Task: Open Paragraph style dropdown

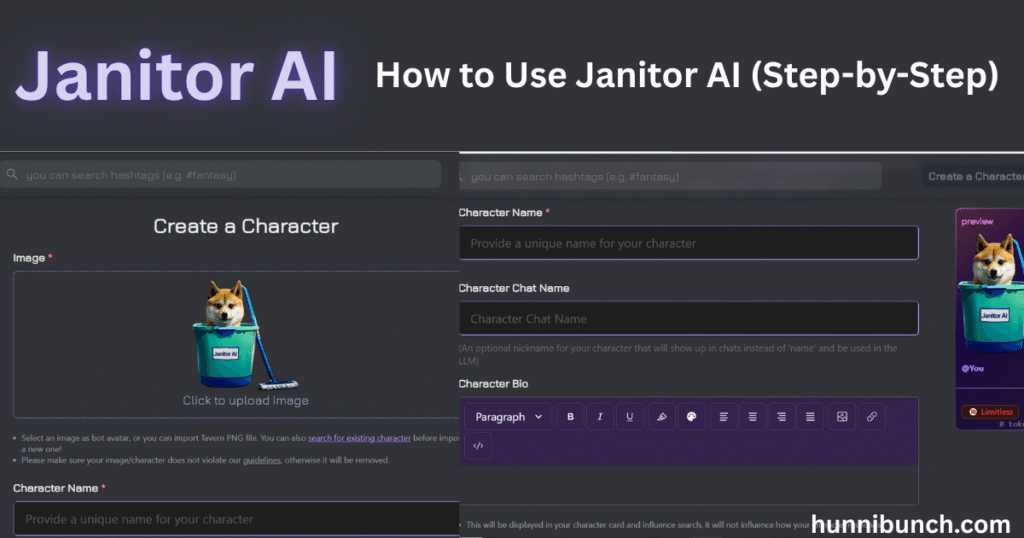Action: coord(508,417)
